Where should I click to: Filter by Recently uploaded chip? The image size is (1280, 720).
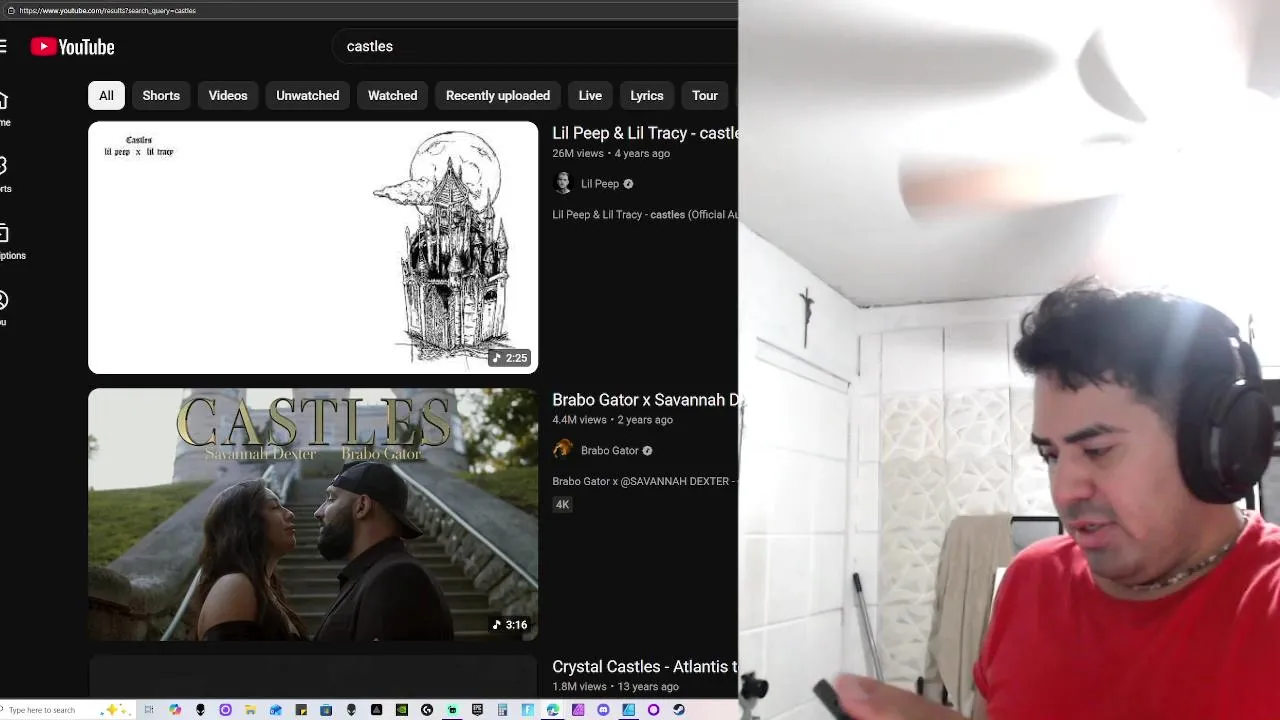(498, 95)
